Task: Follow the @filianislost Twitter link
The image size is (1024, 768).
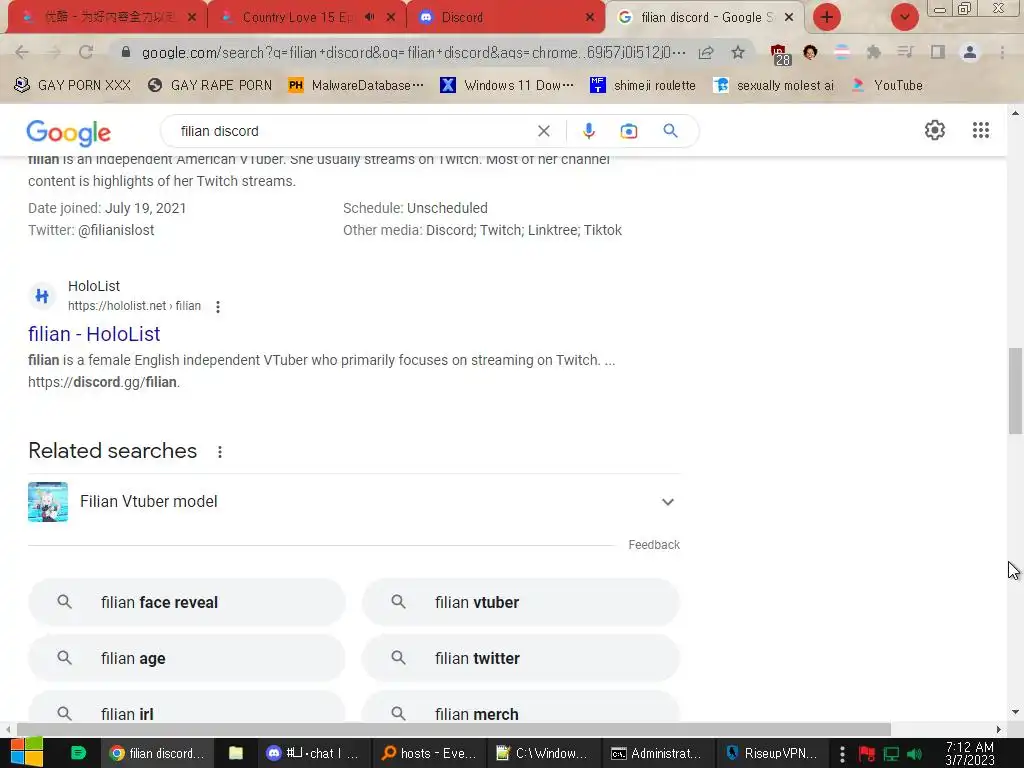Action: 116,231
